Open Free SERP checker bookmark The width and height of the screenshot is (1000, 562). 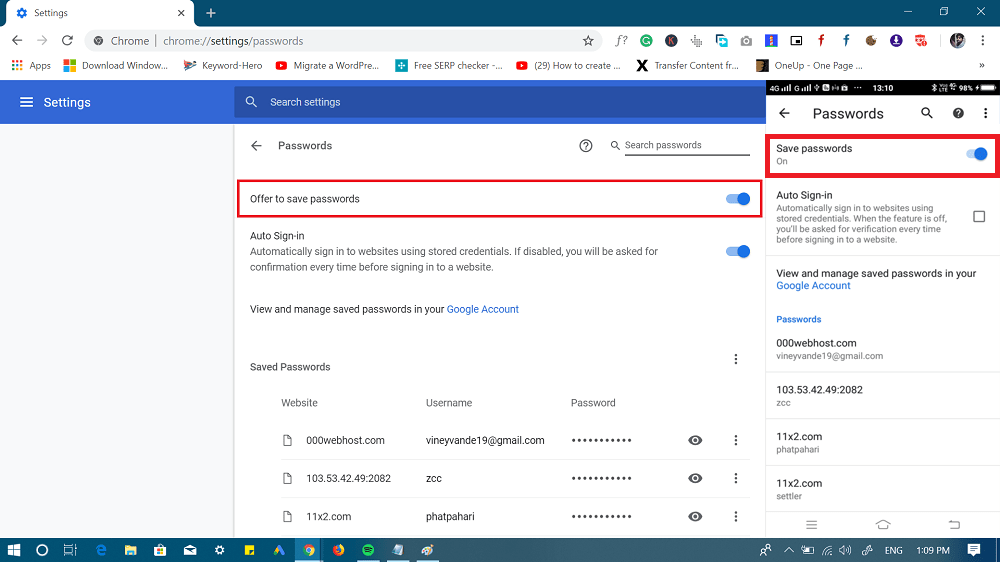[449, 65]
